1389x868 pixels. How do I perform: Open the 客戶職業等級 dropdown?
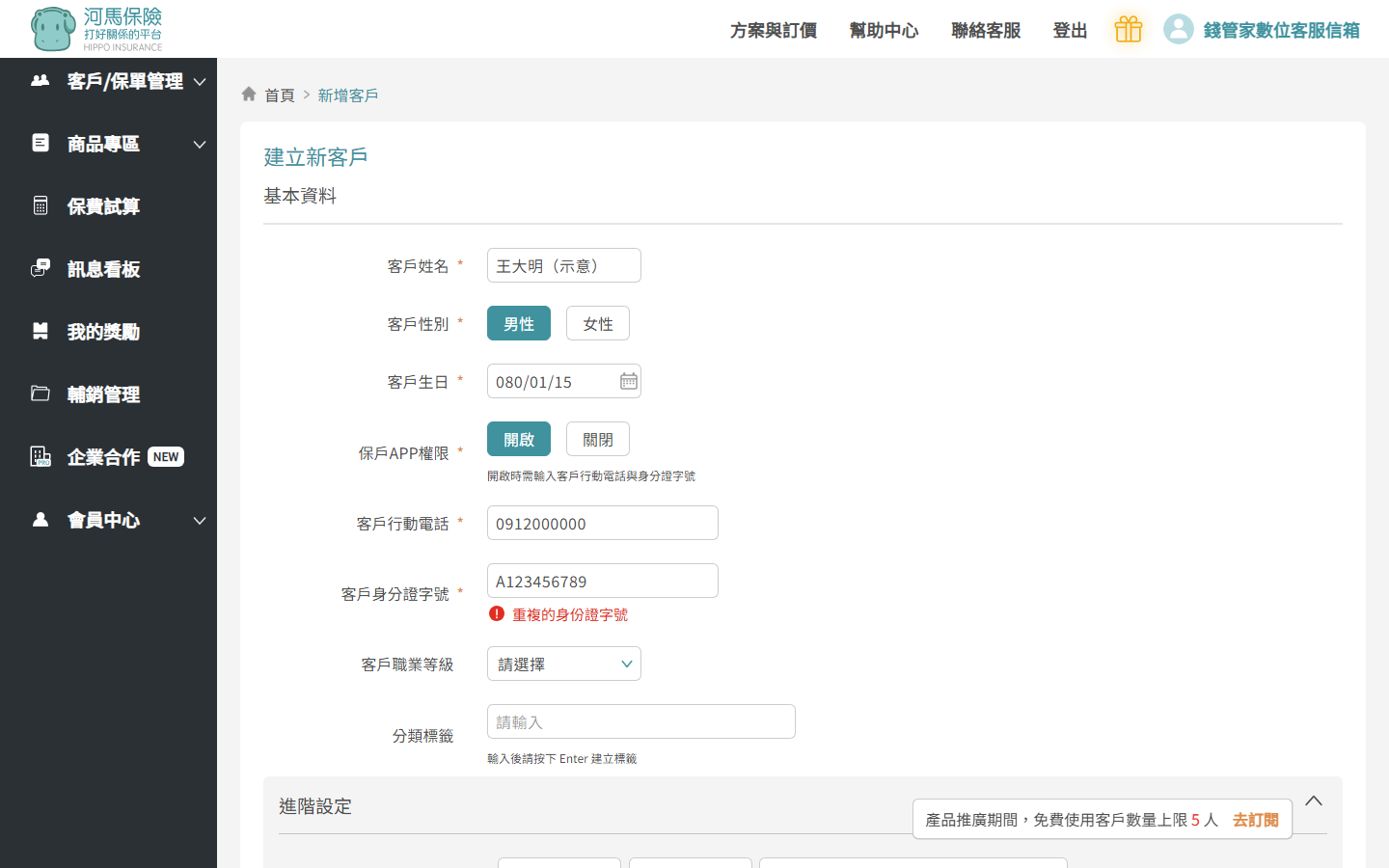(x=563, y=665)
